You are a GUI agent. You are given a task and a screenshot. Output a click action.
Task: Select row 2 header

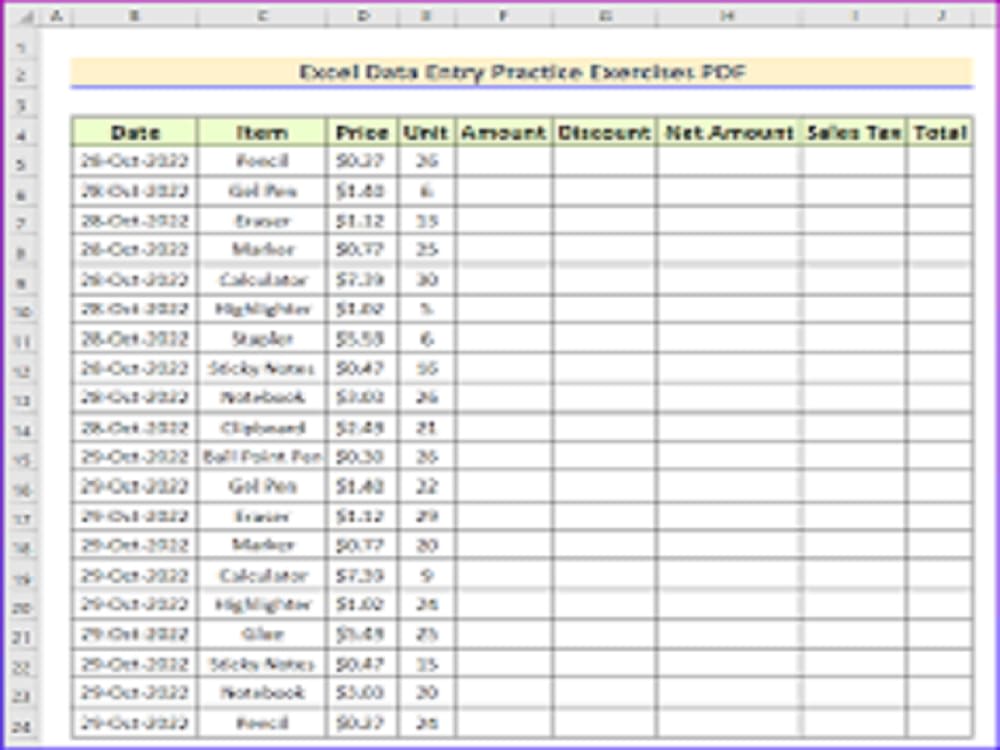[22, 74]
